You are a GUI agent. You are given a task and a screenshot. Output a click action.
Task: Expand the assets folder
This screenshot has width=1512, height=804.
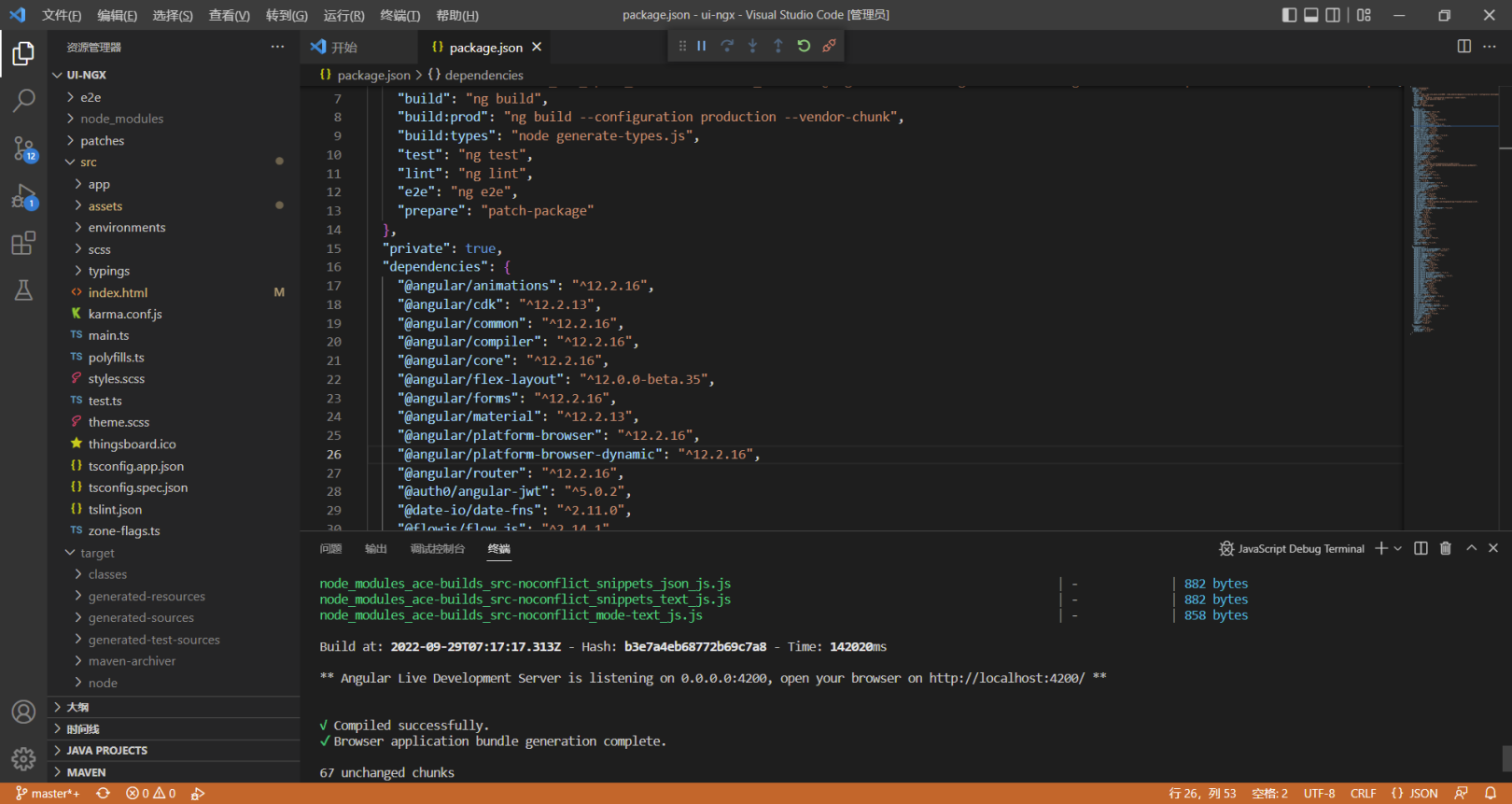[174, 205]
